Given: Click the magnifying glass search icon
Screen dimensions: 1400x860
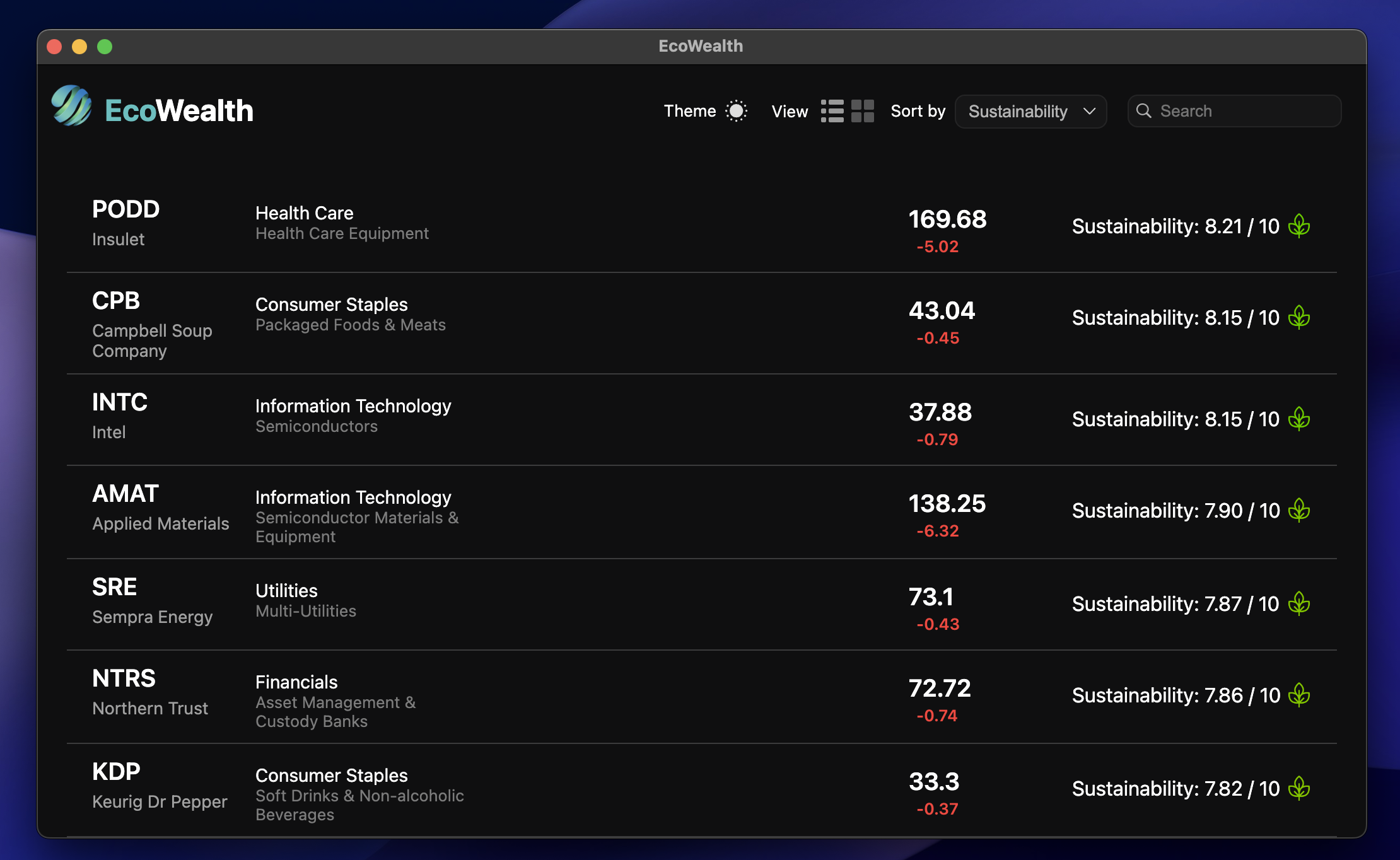Looking at the screenshot, I should click(1143, 111).
